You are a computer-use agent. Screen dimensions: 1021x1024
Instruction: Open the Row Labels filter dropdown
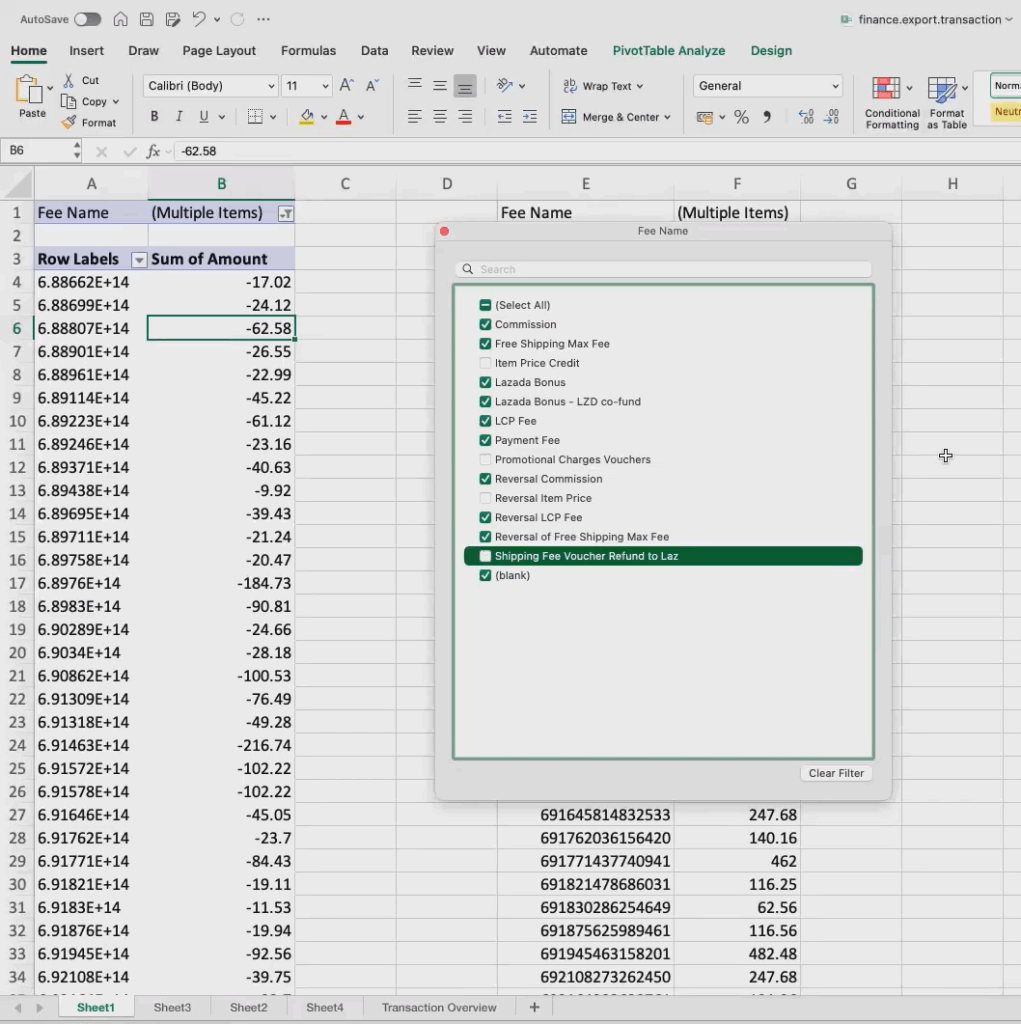pos(140,260)
